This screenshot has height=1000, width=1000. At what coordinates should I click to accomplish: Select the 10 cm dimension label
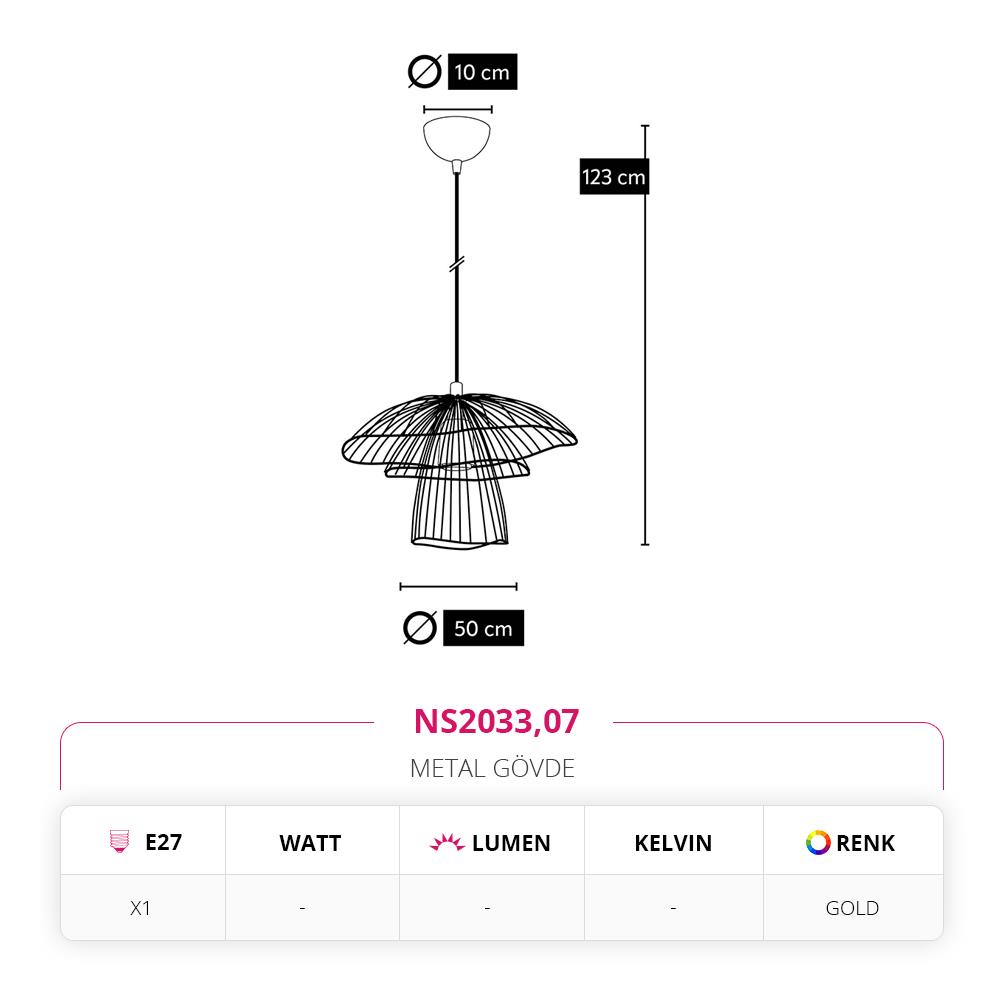click(x=482, y=72)
